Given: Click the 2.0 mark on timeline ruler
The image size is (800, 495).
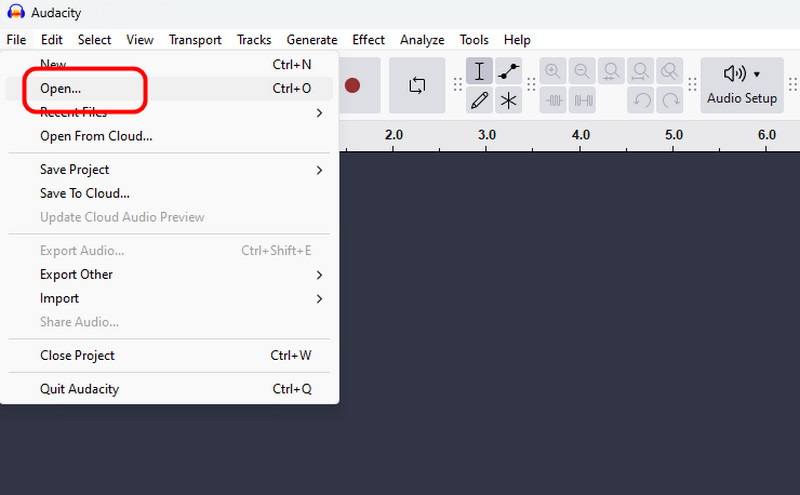Looking at the screenshot, I should tap(393, 135).
